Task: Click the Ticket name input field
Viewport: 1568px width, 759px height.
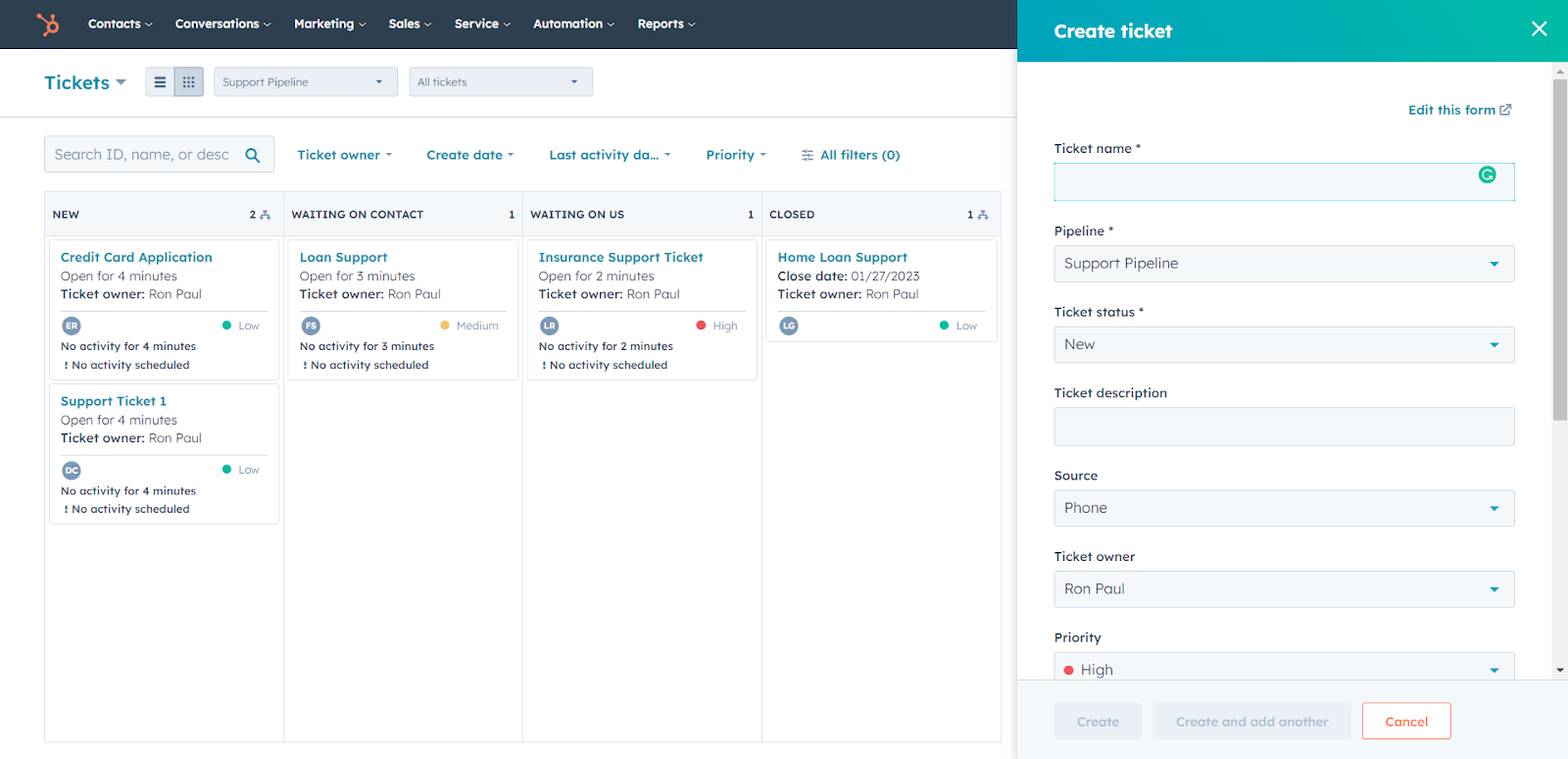Action: click(1284, 182)
